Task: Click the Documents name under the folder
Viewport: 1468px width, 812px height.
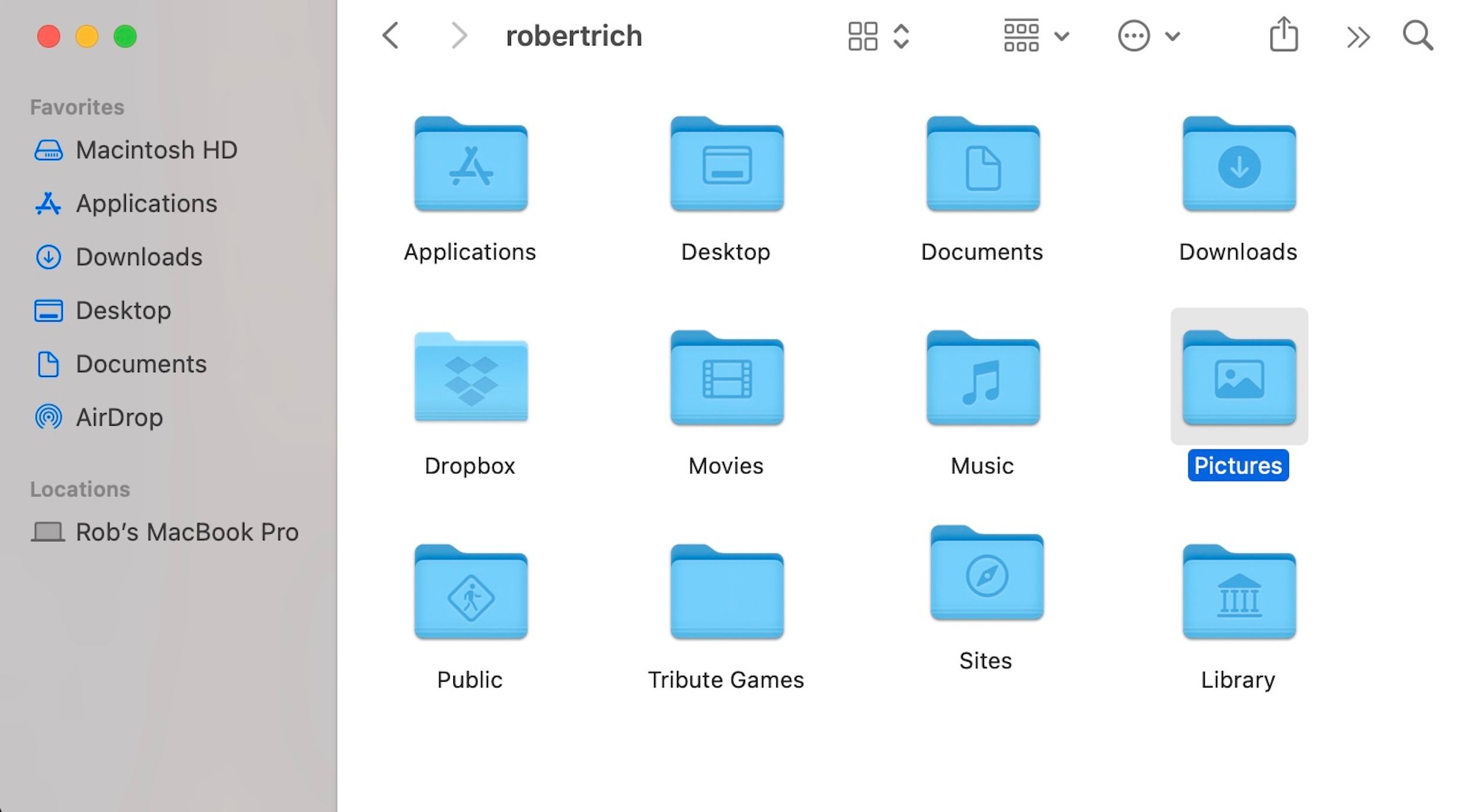Action: [x=982, y=252]
